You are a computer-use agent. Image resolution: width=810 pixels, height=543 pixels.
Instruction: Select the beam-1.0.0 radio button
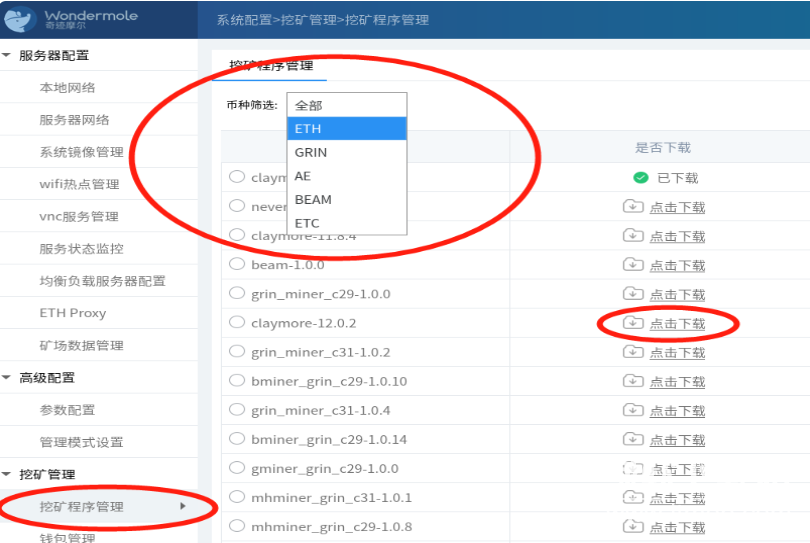(237, 264)
